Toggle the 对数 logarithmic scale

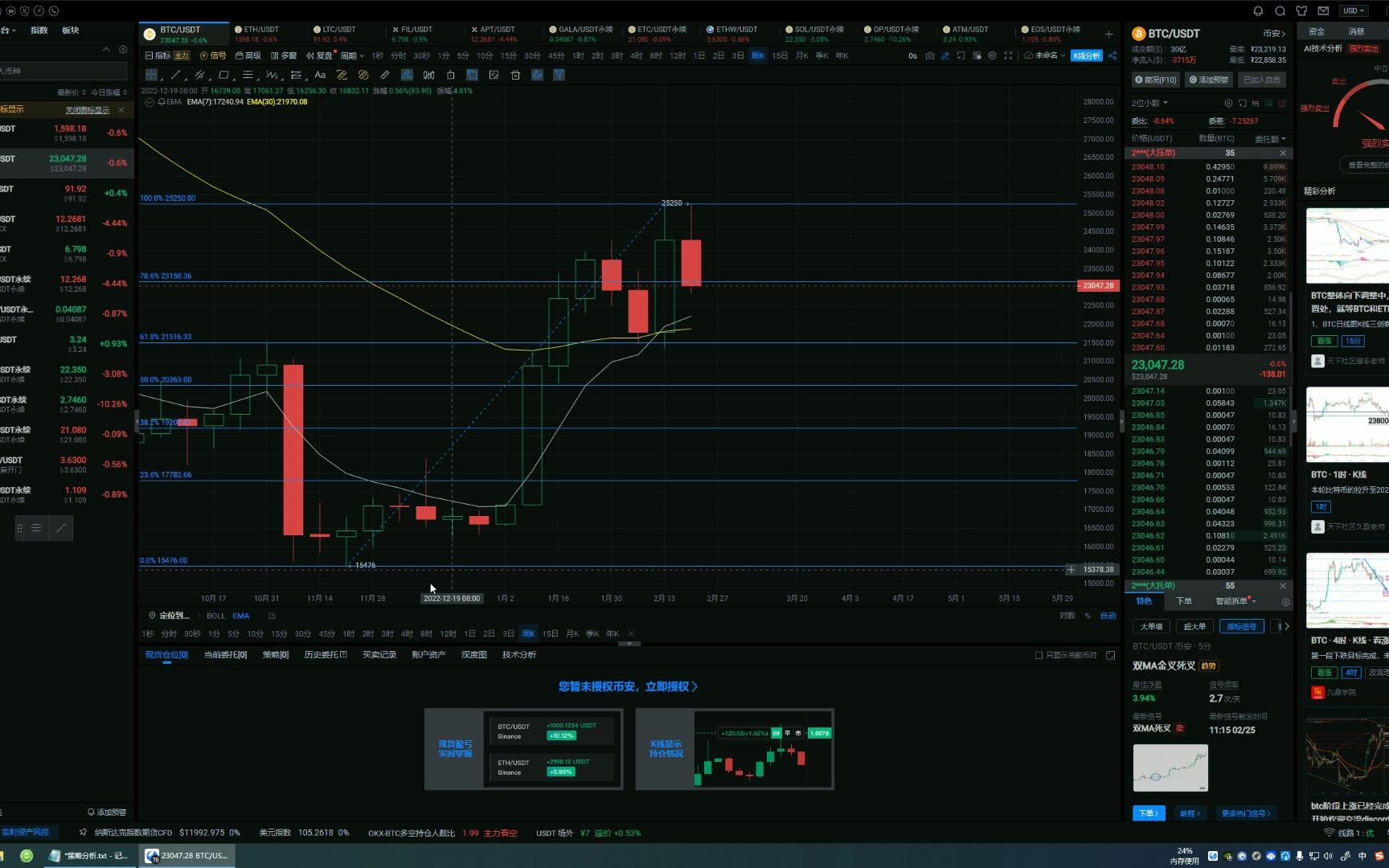[1067, 616]
